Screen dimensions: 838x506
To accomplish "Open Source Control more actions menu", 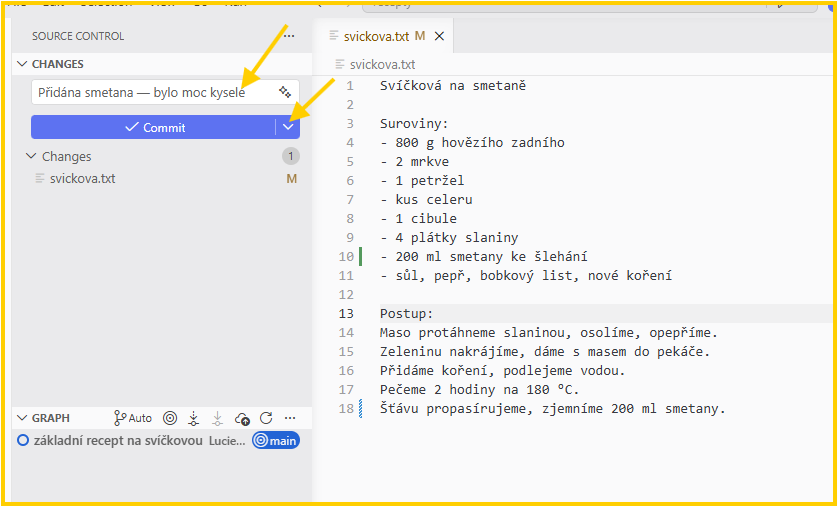I will 289,36.
